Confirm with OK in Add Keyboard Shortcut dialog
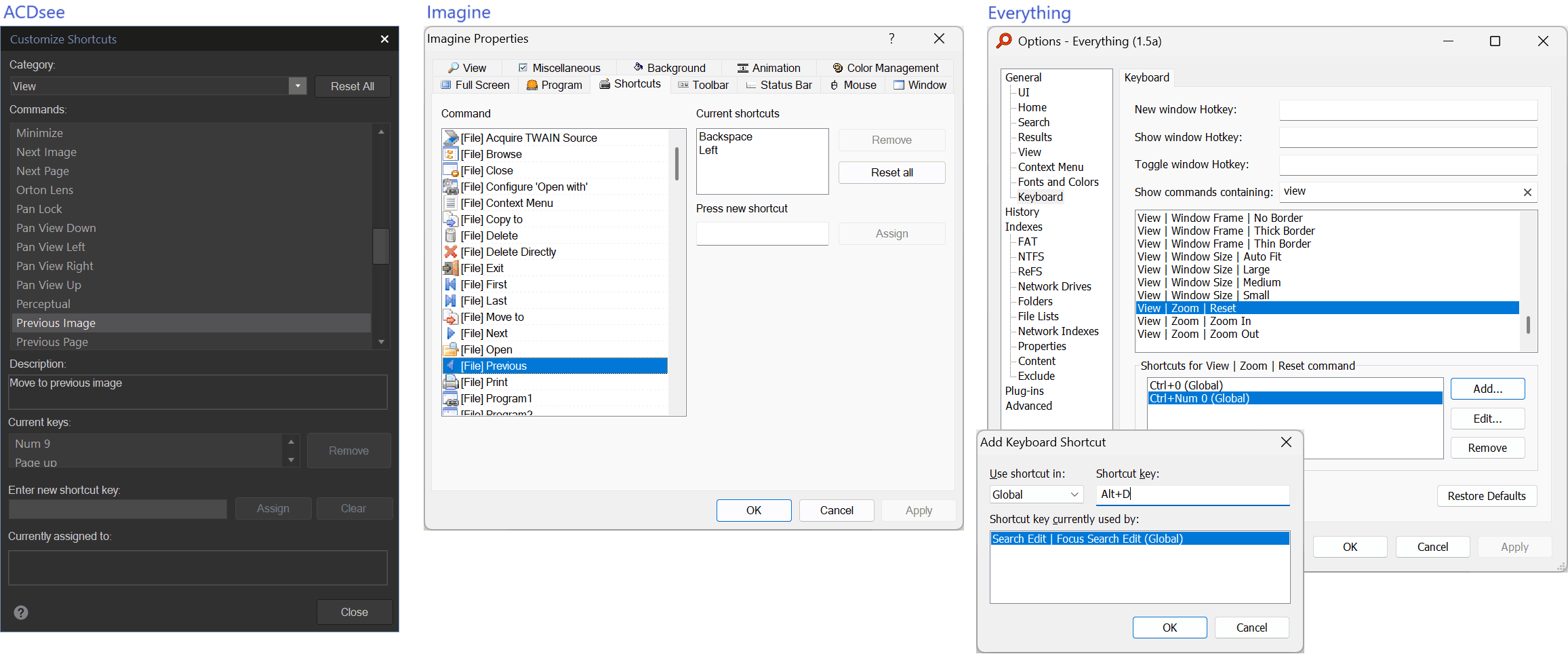The height and width of the screenshot is (654, 1568). point(1170,628)
